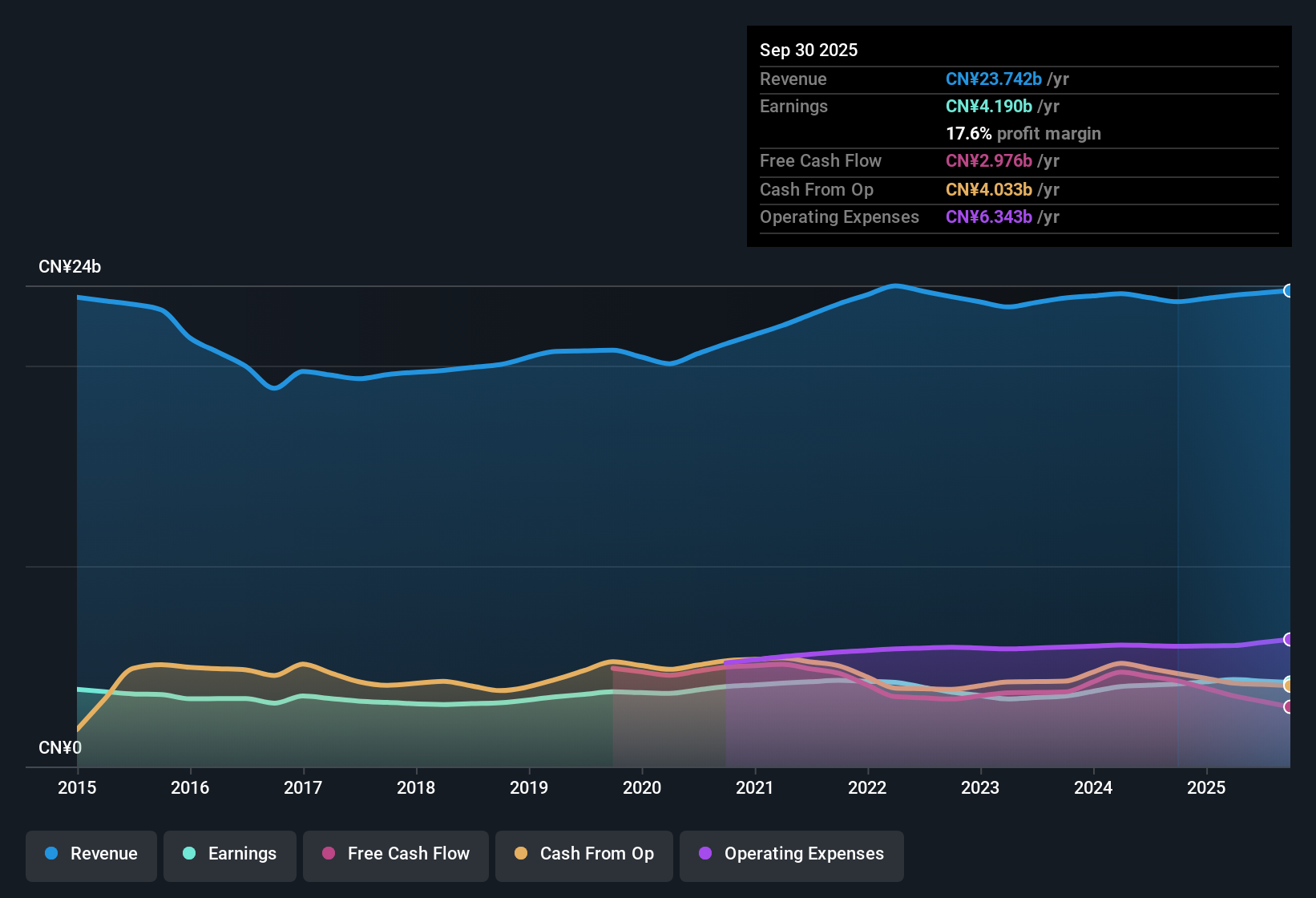Screen dimensions: 1316x898
Task: Click the pink Free Cash Flow dot icon
Action: [329, 854]
